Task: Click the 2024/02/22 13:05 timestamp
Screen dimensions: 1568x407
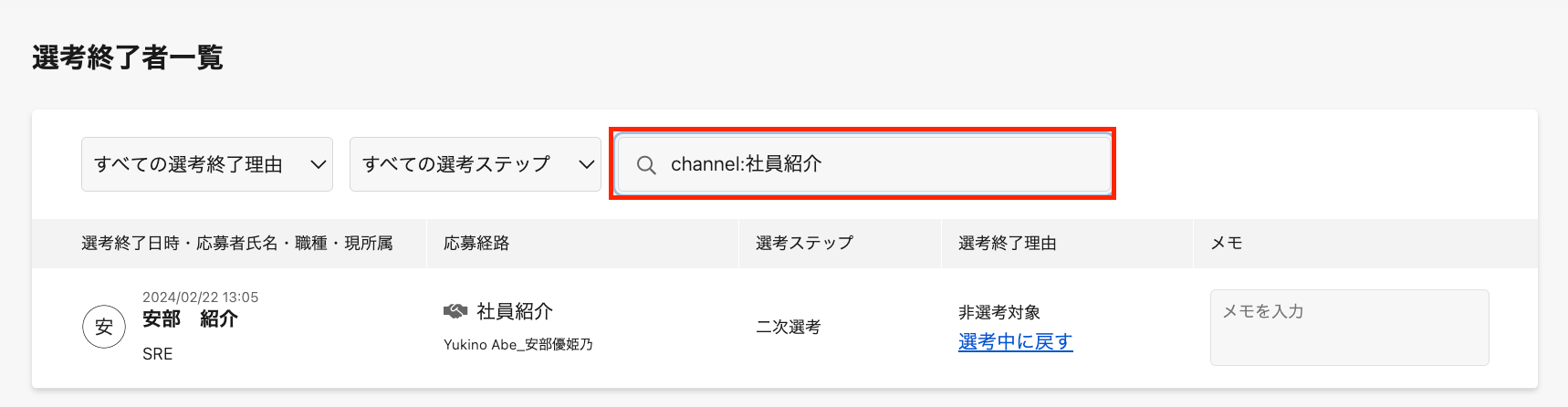Action: click(200, 297)
